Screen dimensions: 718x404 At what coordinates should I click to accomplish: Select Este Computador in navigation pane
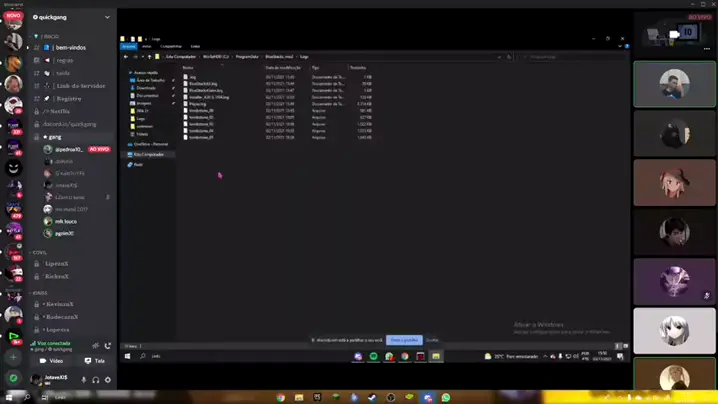pos(148,154)
